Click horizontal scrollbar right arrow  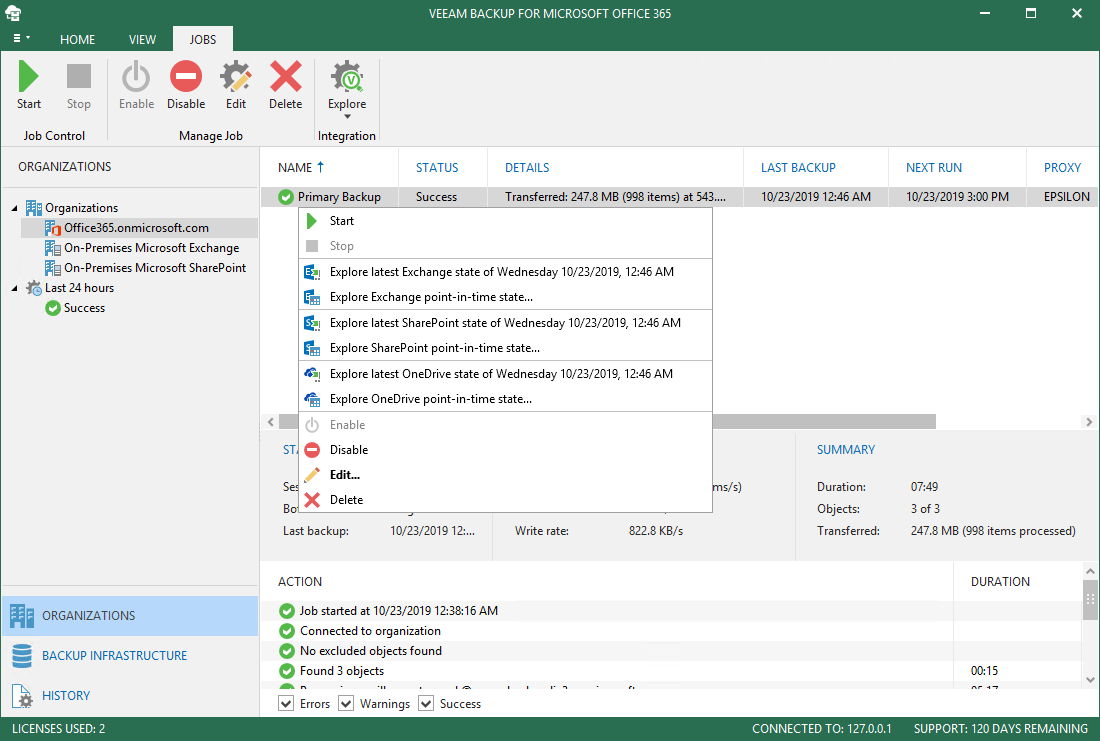pos(1089,422)
